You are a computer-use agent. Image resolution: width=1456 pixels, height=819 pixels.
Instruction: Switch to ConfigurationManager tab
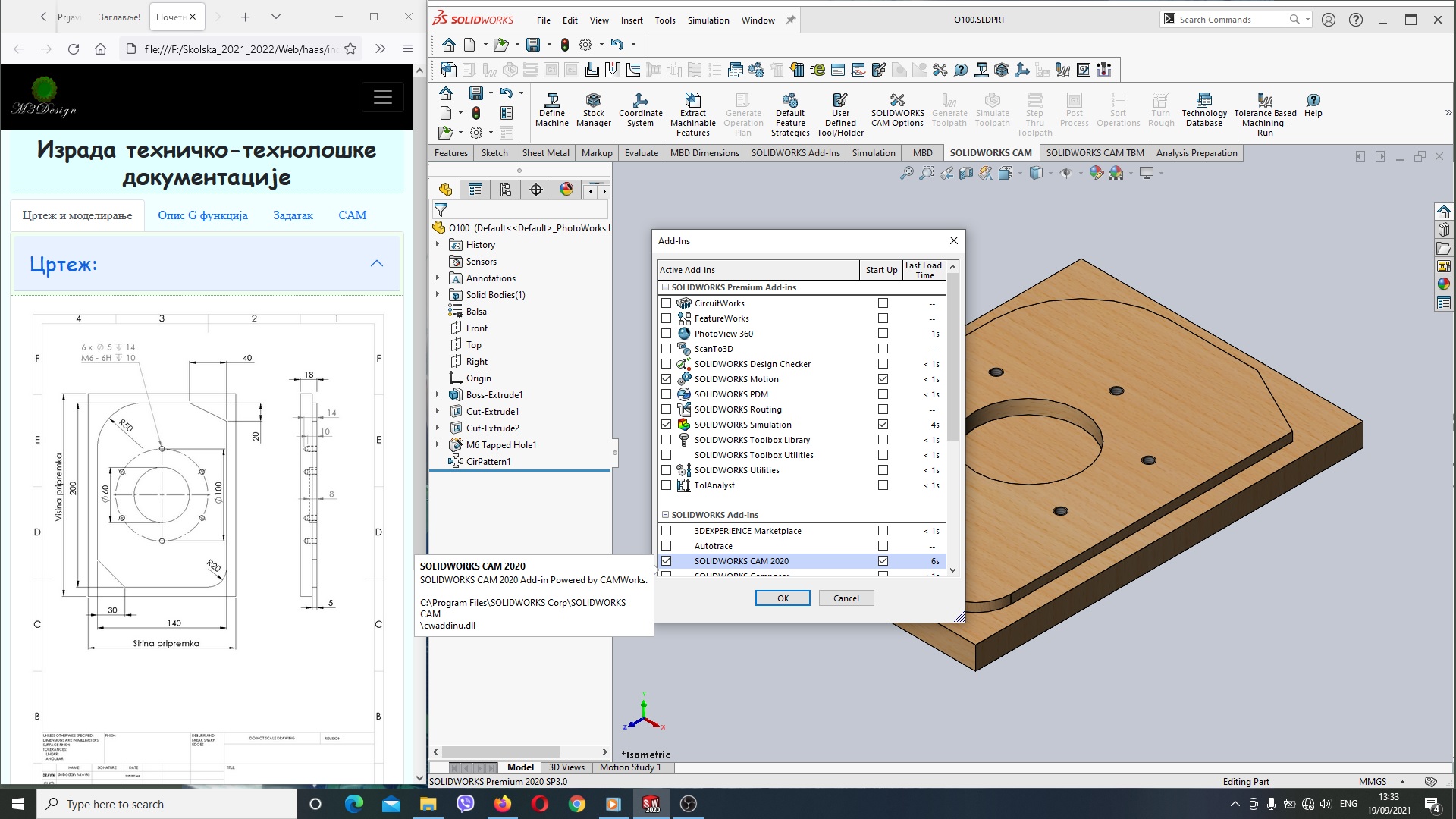tap(506, 190)
